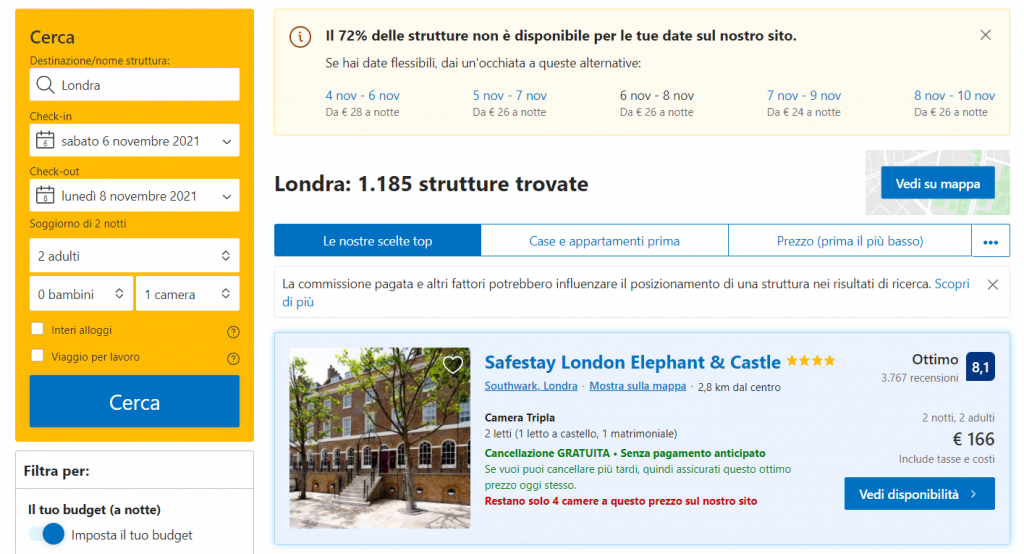Click the heart icon on the hotel photo
1024x554 pixels.
[x=453, y=365]
